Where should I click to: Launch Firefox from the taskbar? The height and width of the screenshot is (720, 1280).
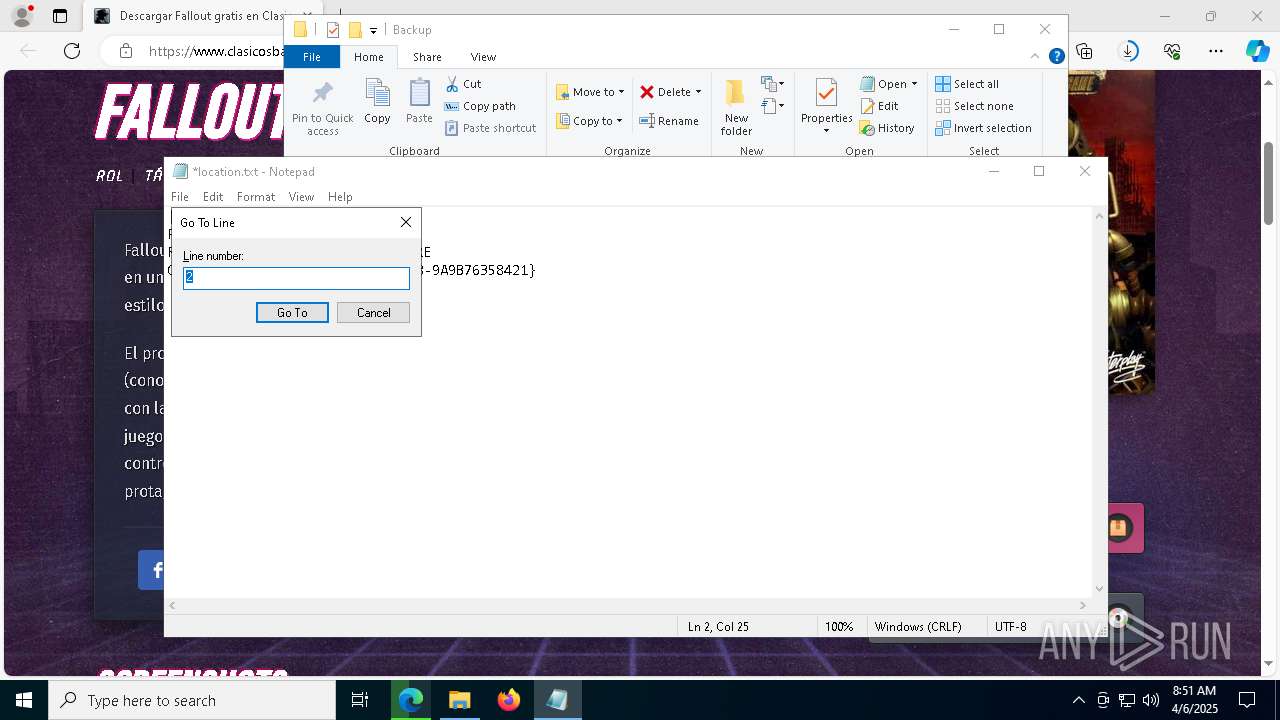click(x=509, y=700)
